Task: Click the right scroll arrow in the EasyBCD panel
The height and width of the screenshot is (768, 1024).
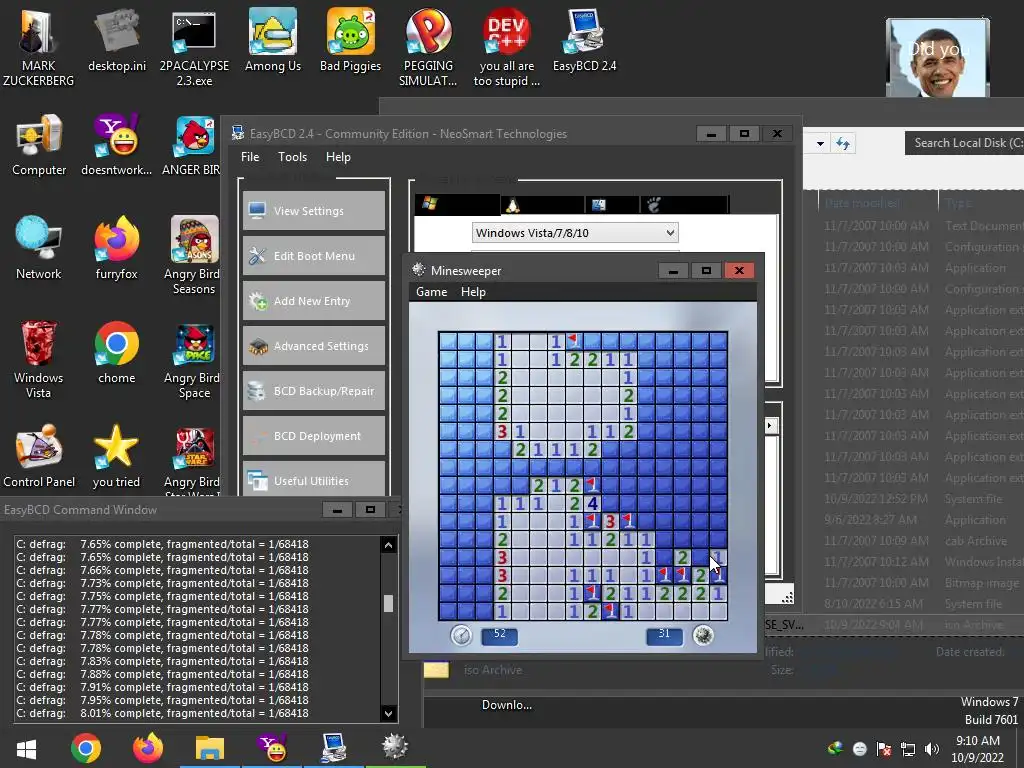Action: click(770, 426)
